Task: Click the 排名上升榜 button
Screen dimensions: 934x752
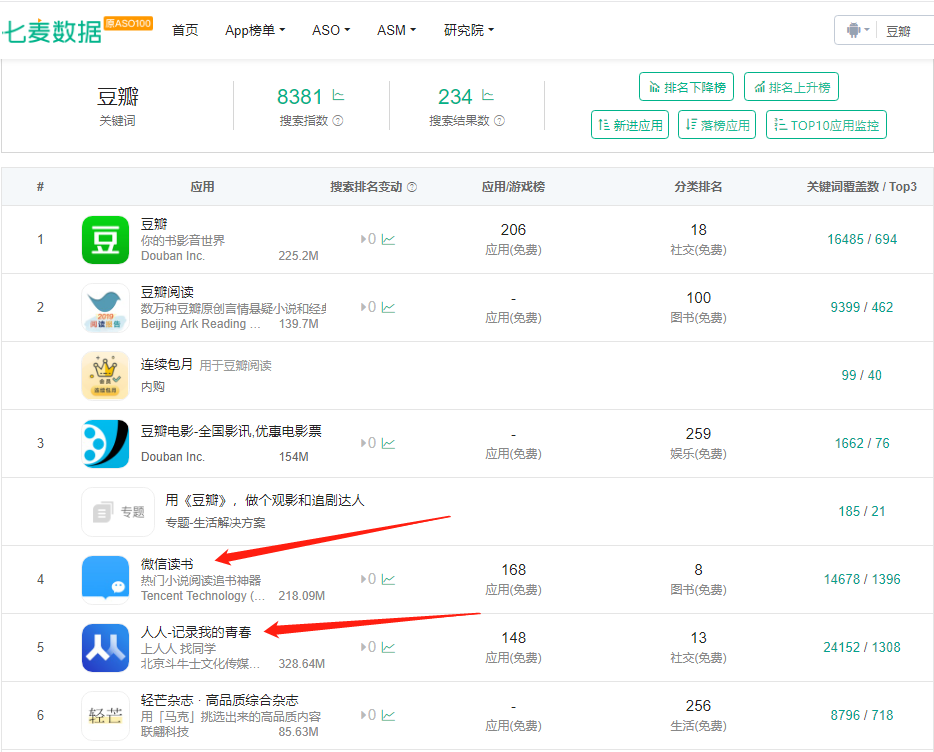Action: click(x=792, y=87)
